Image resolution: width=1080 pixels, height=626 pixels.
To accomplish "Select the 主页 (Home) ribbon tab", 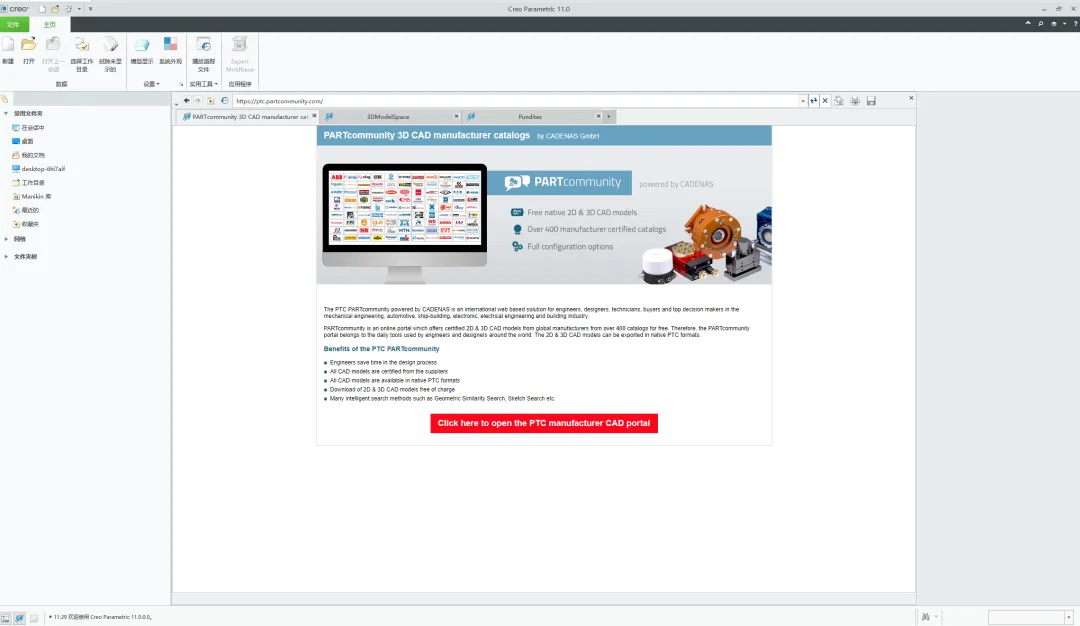I will pos(50,25).
